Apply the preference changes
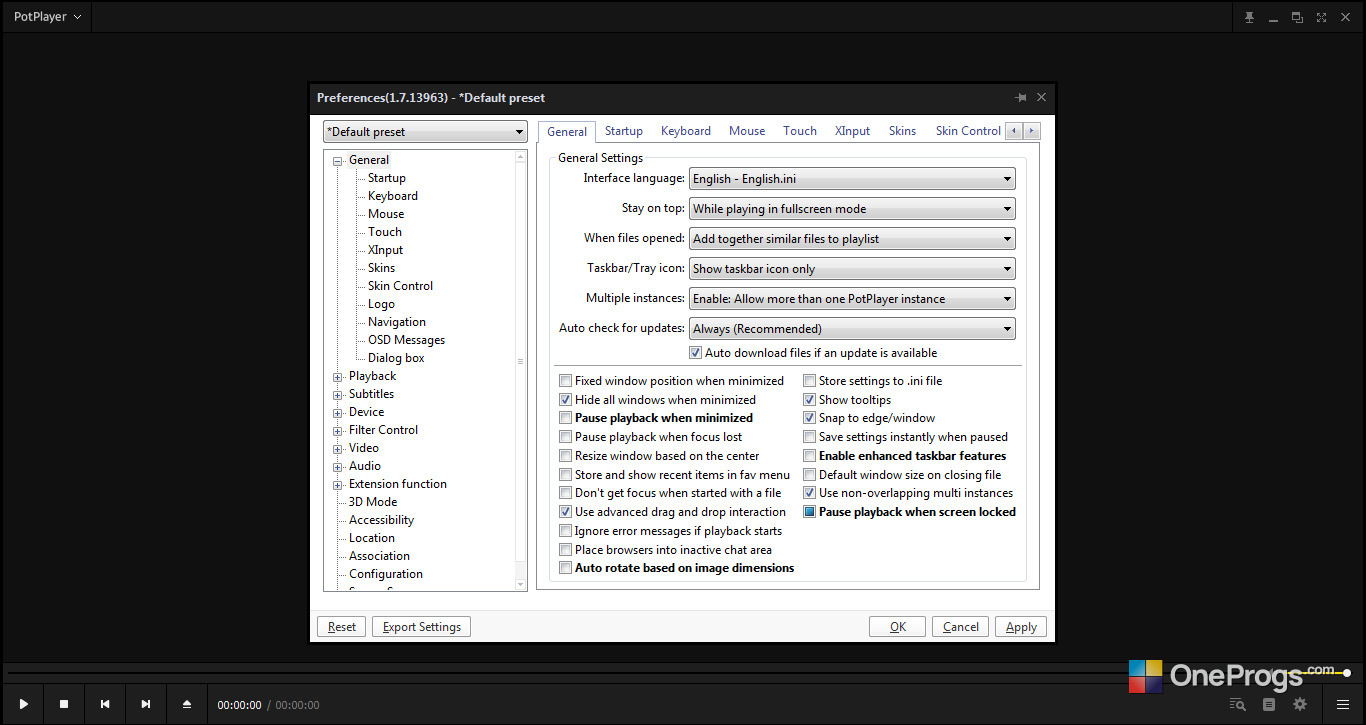This screenshot has height=725, width=1366. click(1021, 627)
